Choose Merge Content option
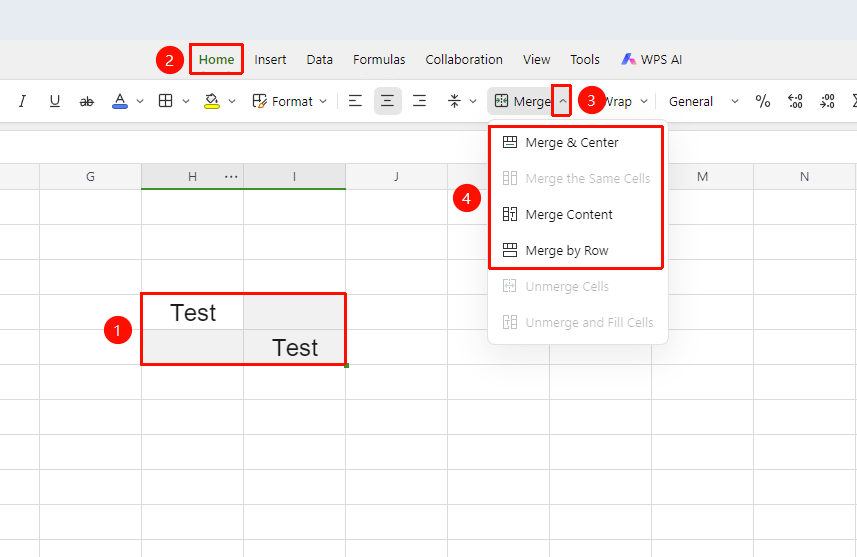The width and height of the screenshot is (857, 557). point(577,214)
